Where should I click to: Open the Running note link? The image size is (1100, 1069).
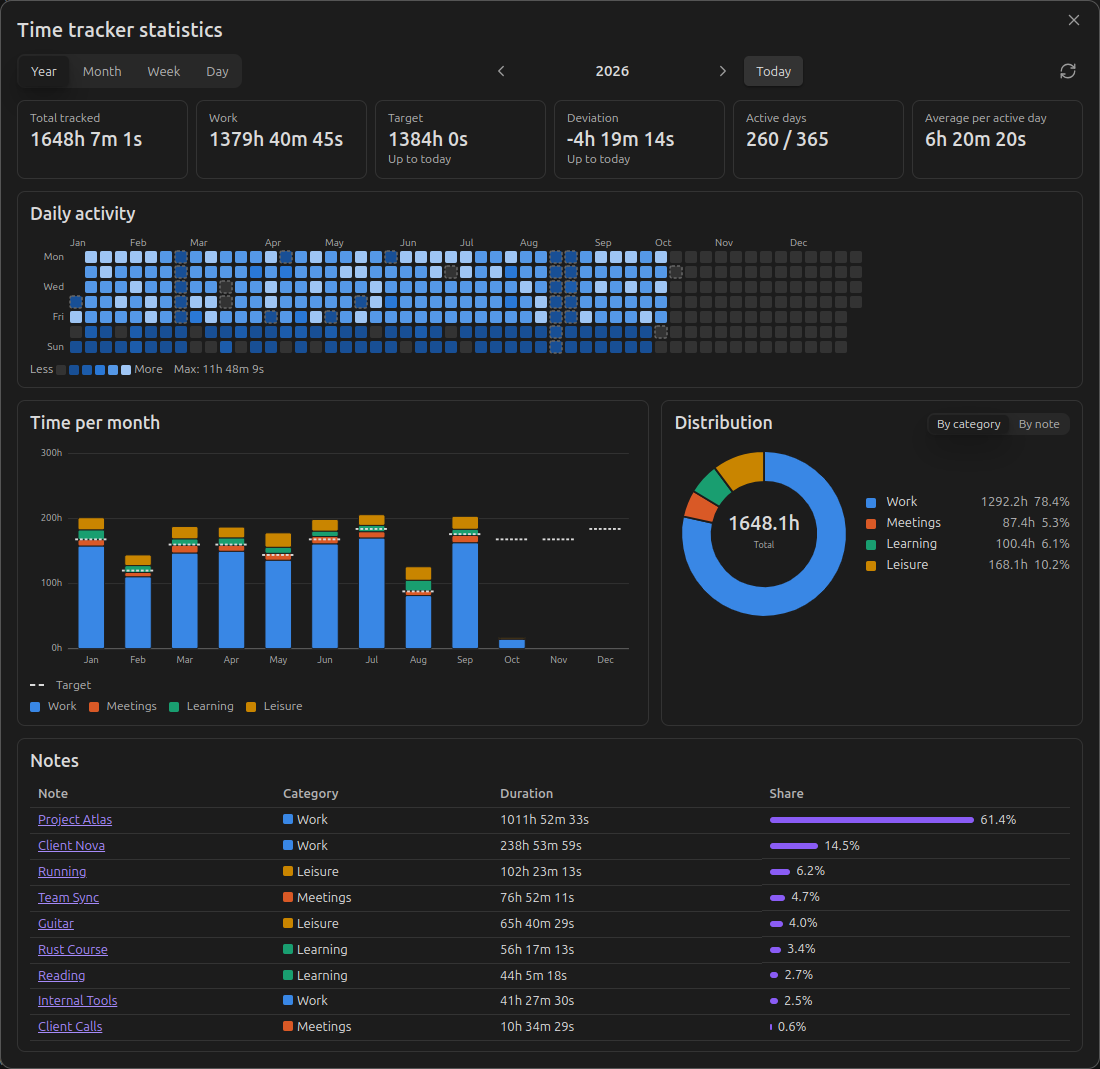62,871
